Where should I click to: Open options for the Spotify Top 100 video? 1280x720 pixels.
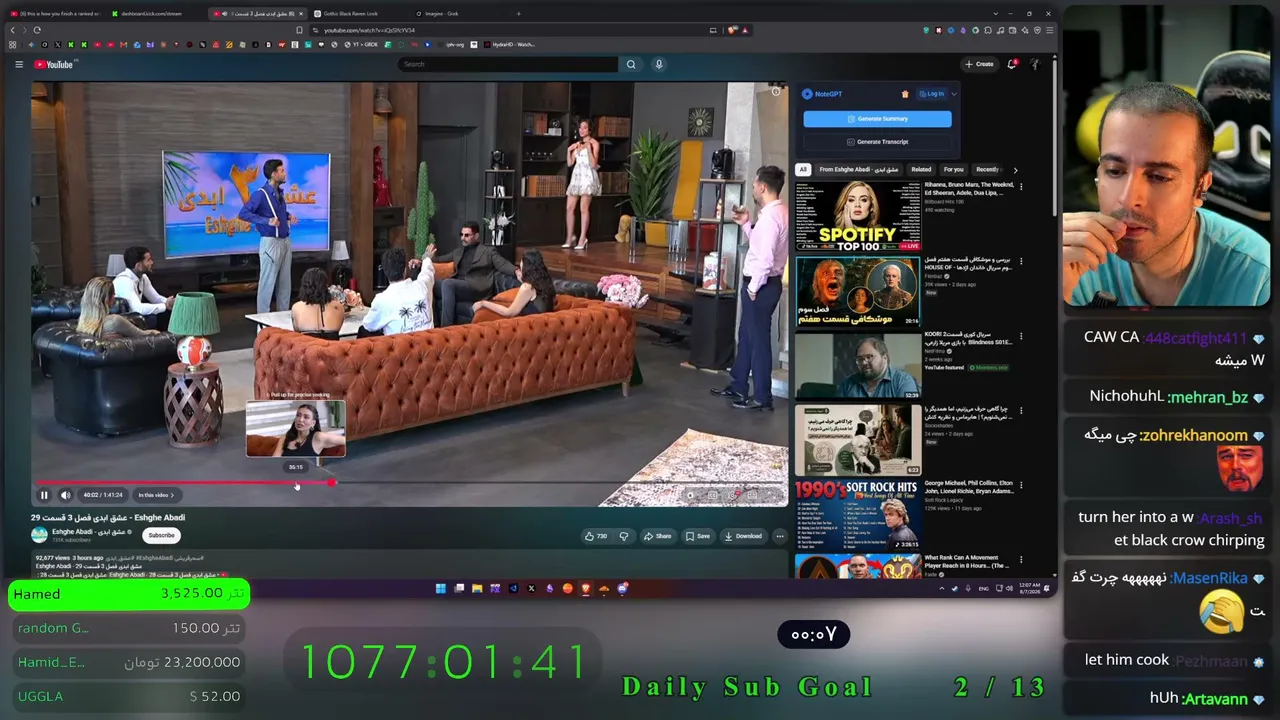click(x=1021, y=187)
